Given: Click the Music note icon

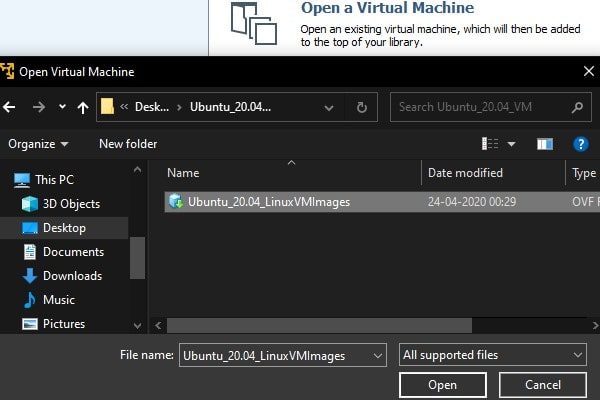Looking at the screenshot, I should click(29, 300).
